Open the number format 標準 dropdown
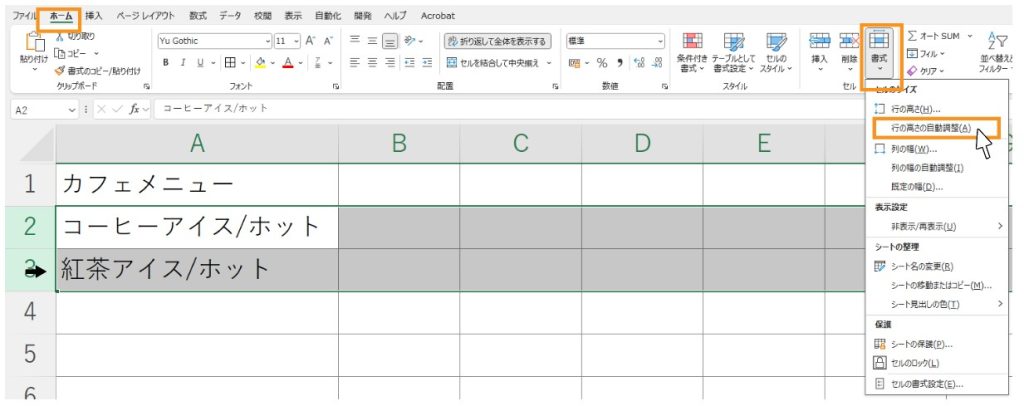 [x=660, y=40]
